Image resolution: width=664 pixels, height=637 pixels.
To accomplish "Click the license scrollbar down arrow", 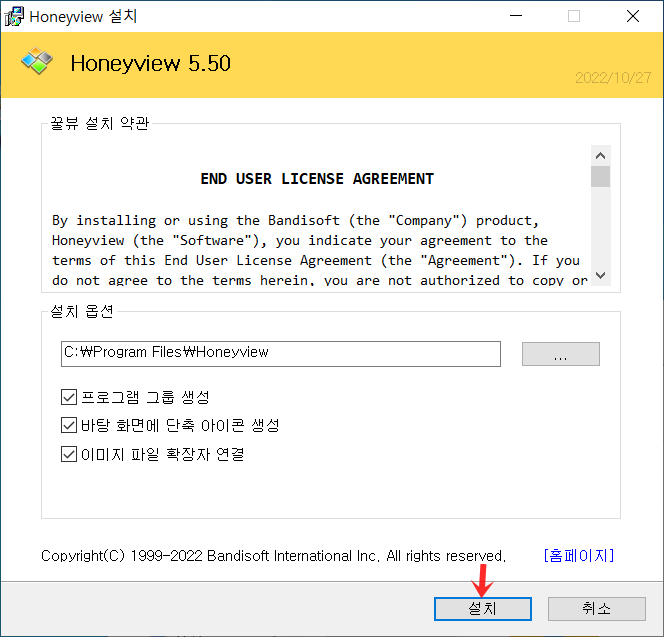I will [600, 275].
